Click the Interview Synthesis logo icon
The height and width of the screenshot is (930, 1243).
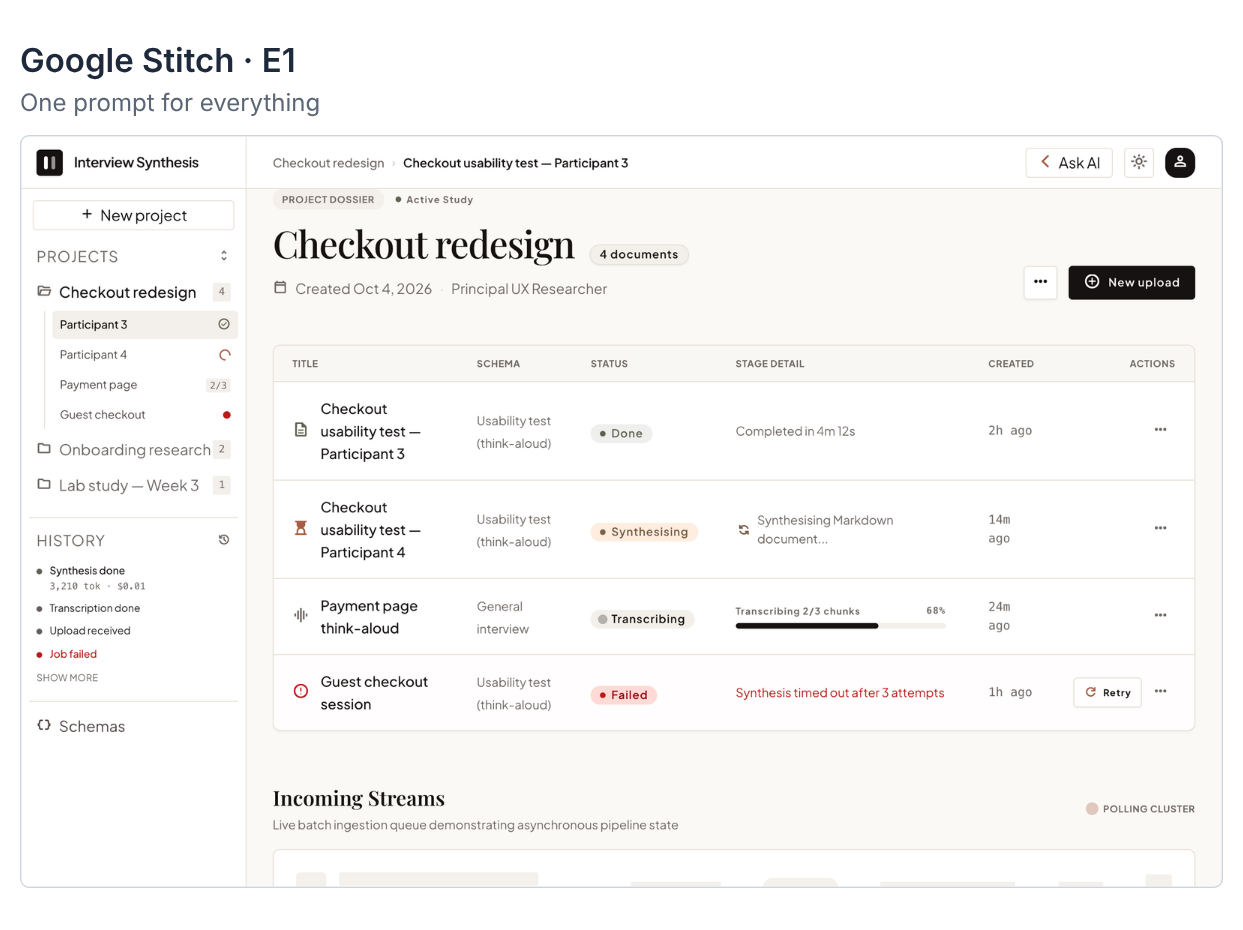(x=50, y=162)
